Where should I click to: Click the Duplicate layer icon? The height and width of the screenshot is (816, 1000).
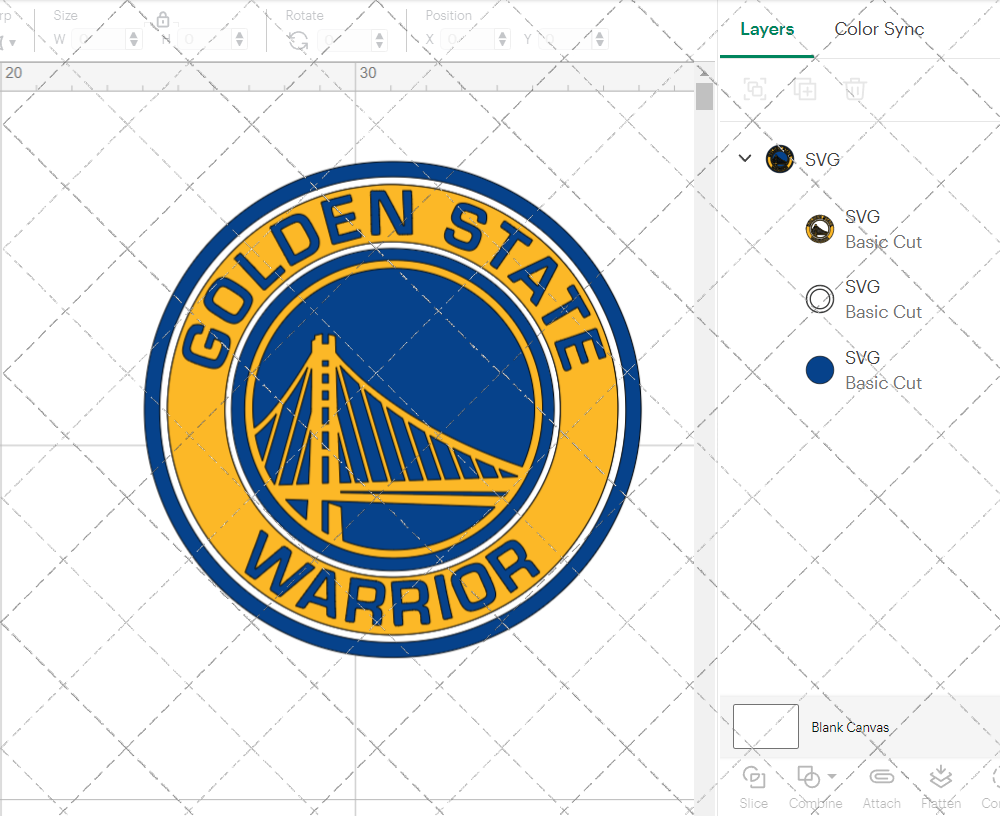pyautogui.click(x=805, y=90)
